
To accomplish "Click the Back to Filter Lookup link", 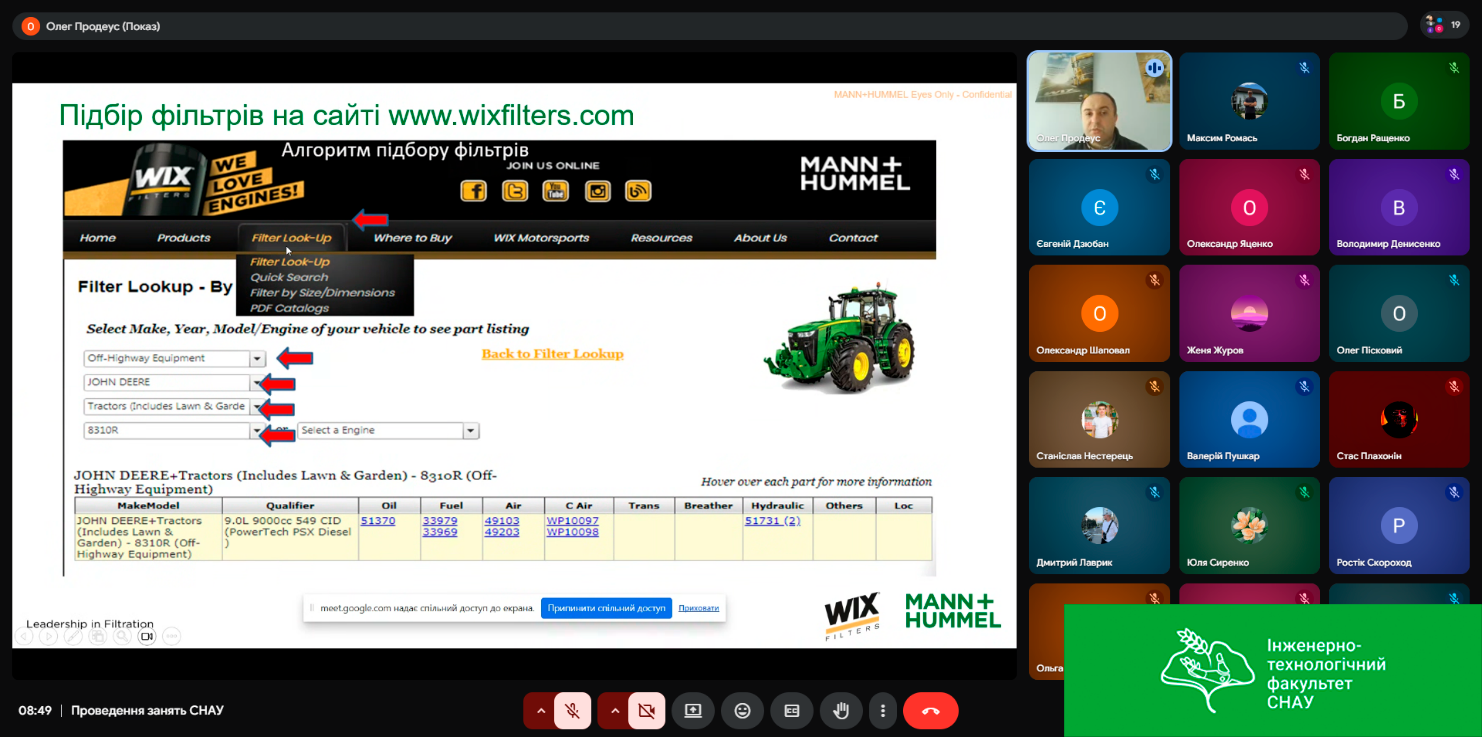I will point(552,354).
